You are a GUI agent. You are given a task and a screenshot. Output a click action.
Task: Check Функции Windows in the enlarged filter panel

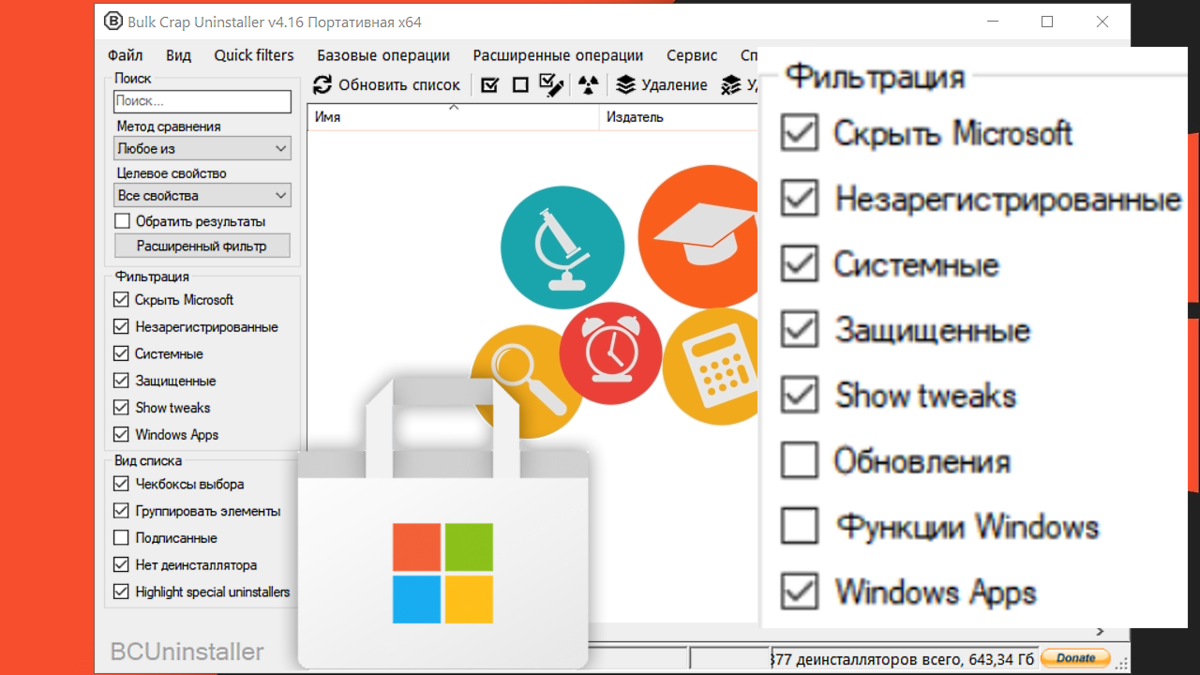[799, 526]
